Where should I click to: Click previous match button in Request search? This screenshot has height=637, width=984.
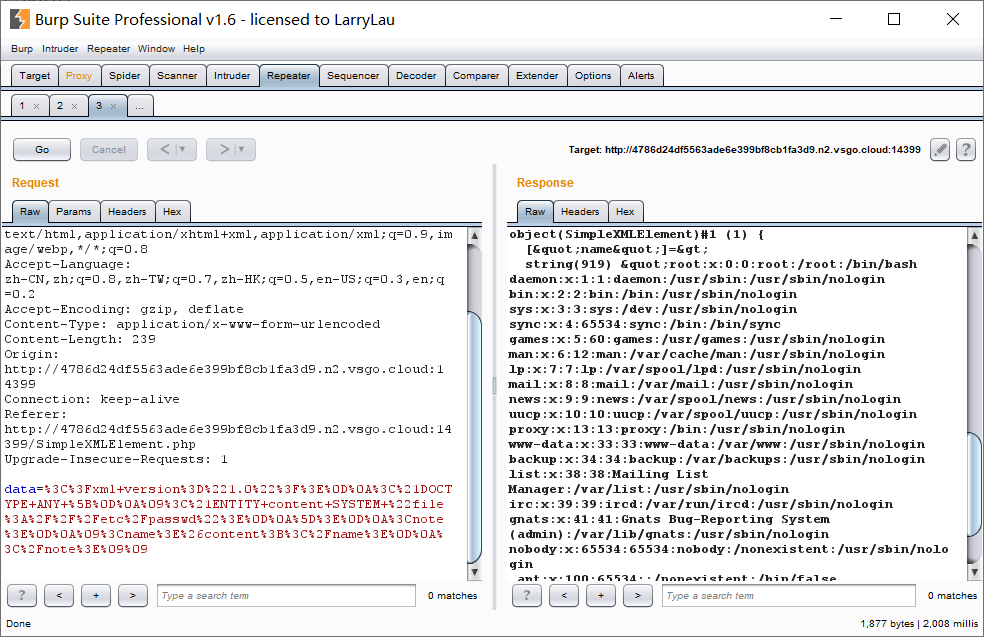pos(59,595)
